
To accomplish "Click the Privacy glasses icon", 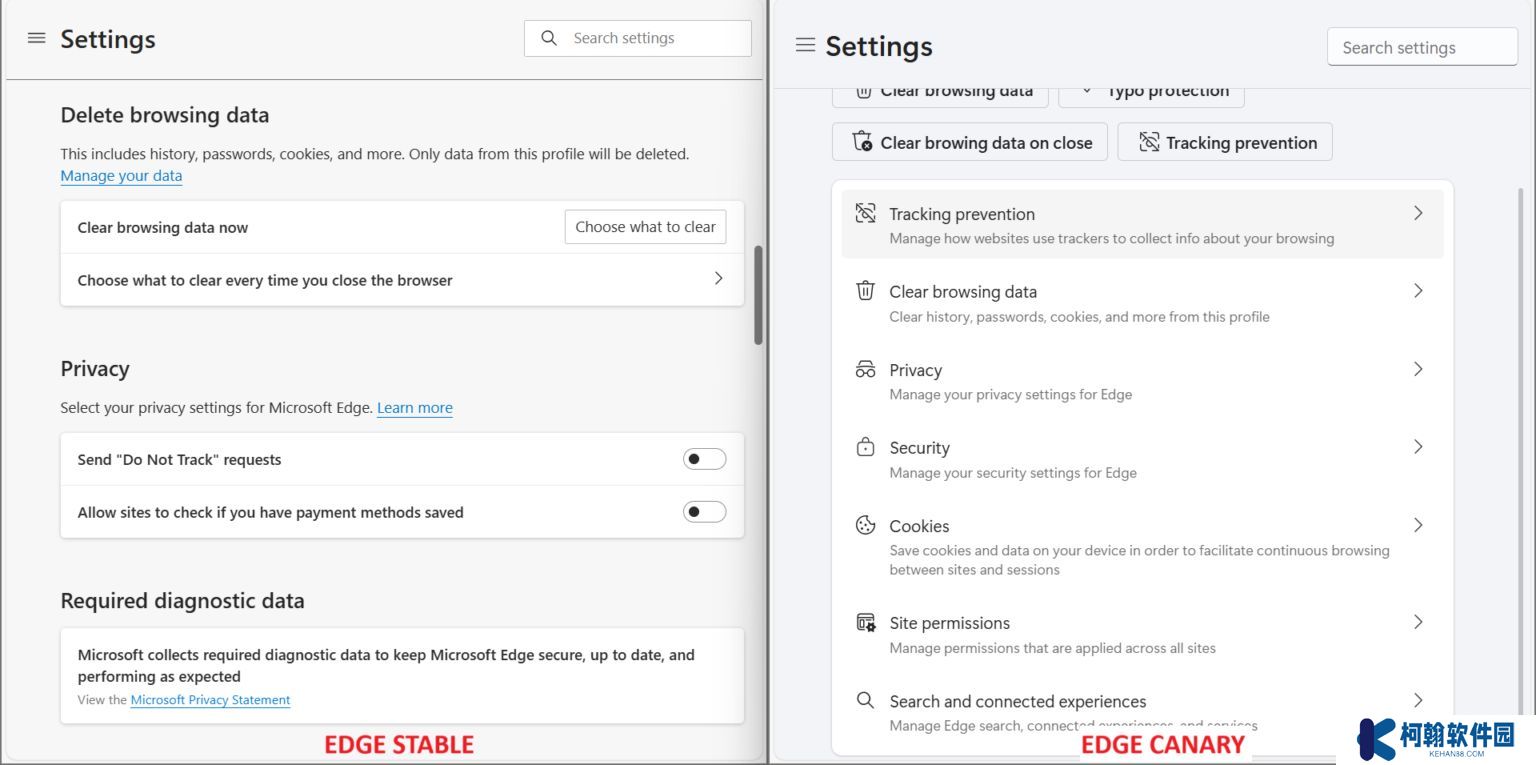I will tap(865, 369).
